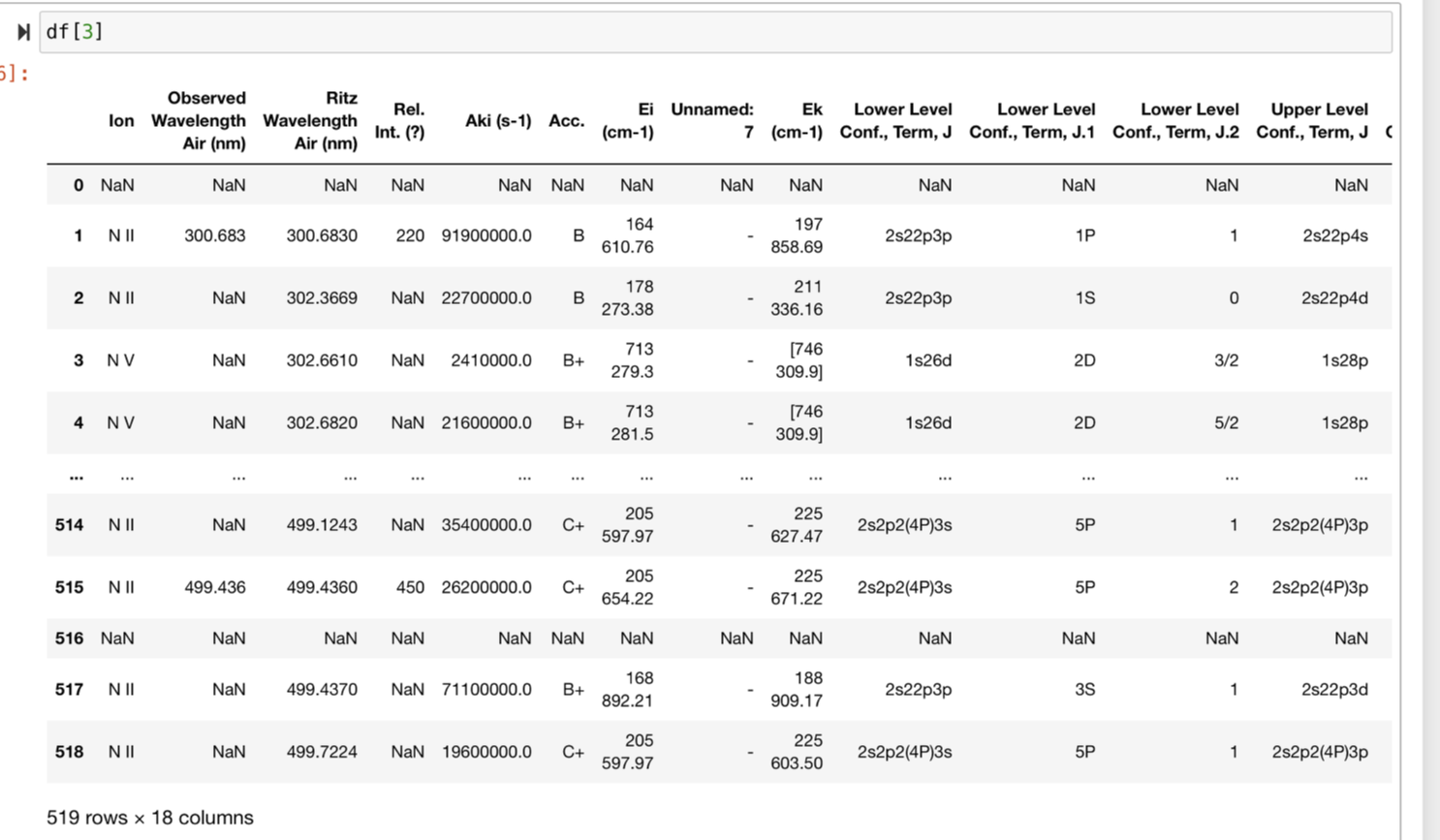1440x840 pixels.
Task: Click the 1S term cell in row 2
Action: pyautogui.click(x=1085, y=298)
